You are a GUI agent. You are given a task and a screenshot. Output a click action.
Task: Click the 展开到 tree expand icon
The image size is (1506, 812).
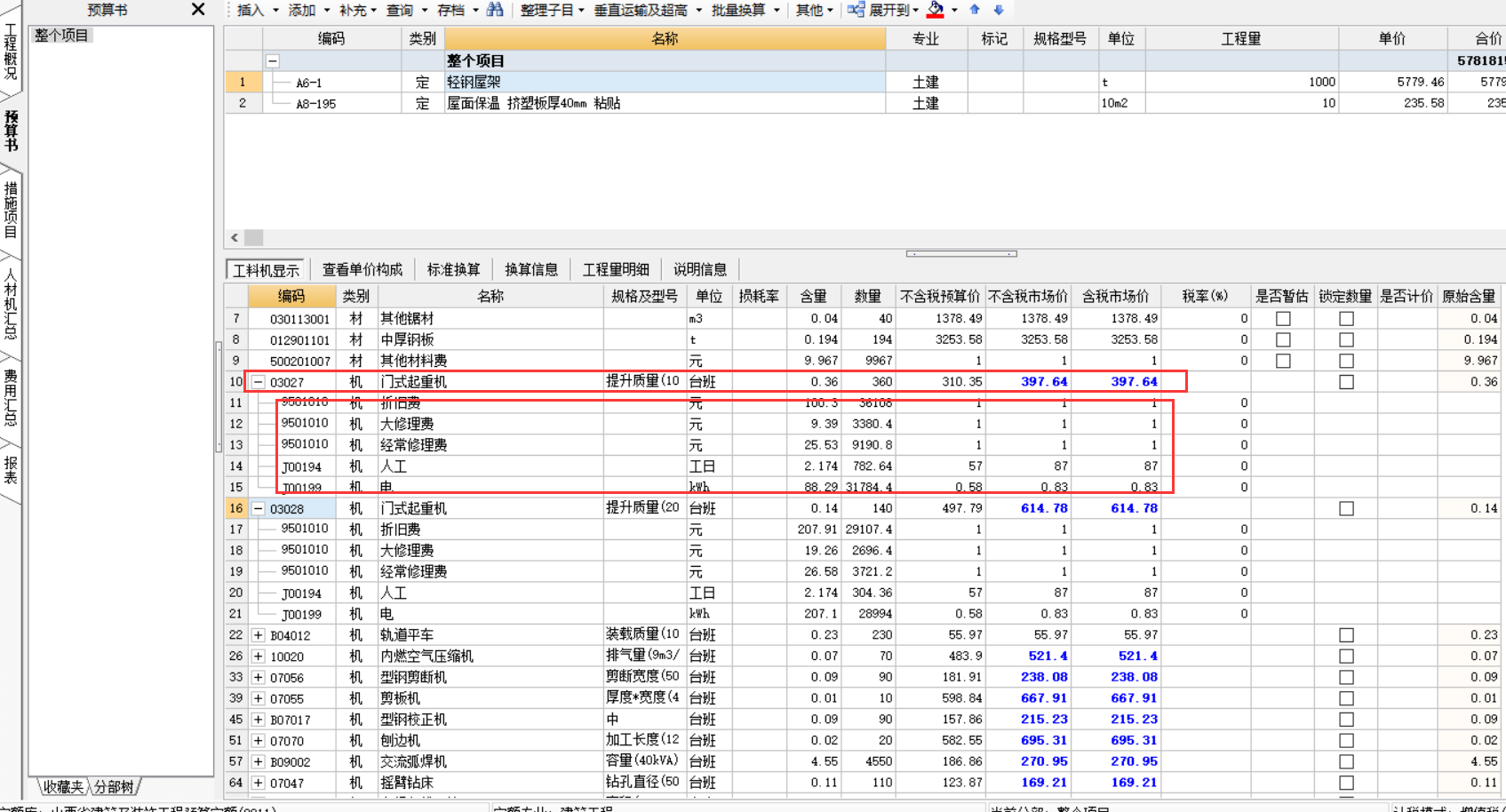pos(856,10)
